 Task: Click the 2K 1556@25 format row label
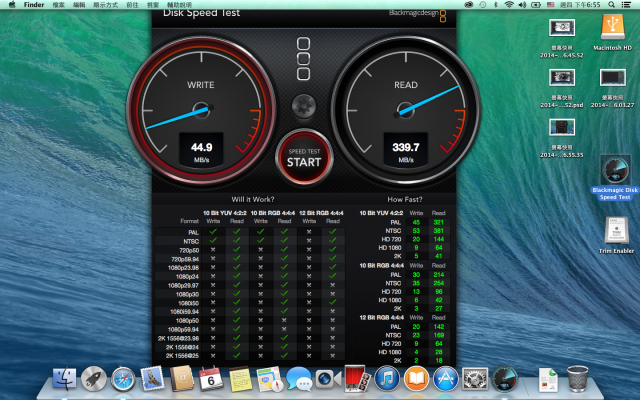pyautogui.click(x=182, y=356)
